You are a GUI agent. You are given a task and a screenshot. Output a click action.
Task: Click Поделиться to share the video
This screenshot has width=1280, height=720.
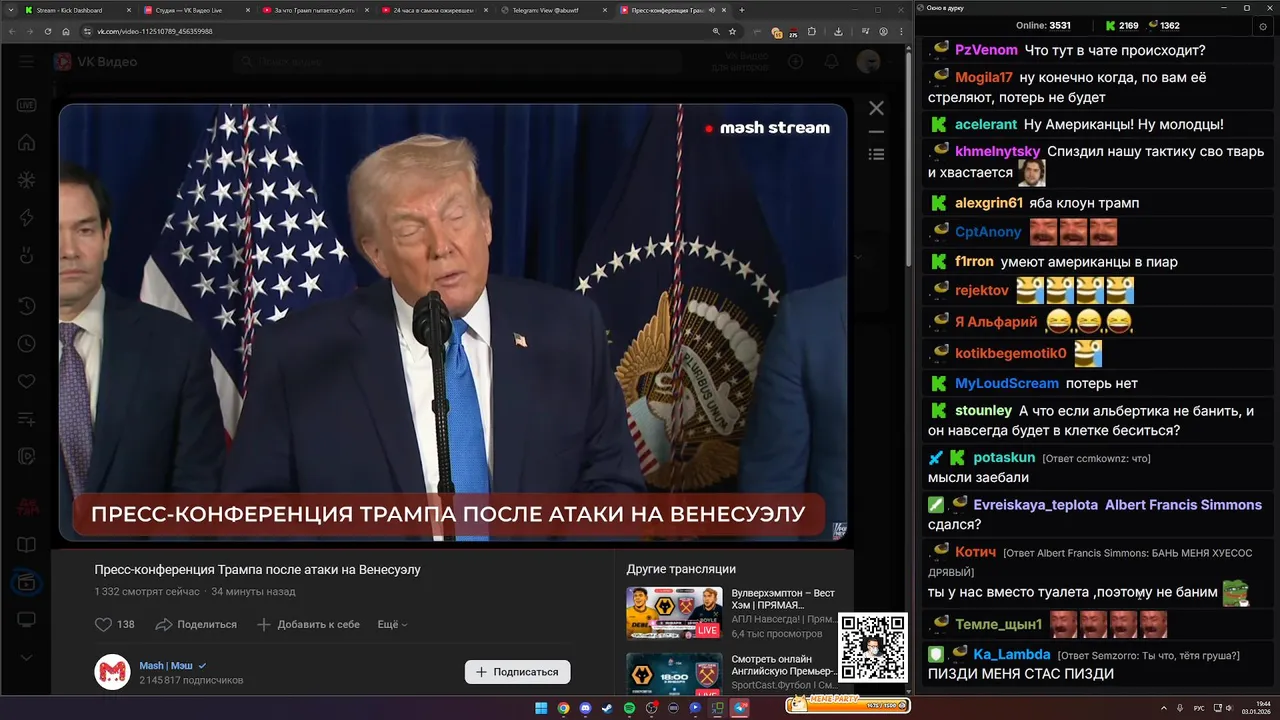(x=196, y=624)
